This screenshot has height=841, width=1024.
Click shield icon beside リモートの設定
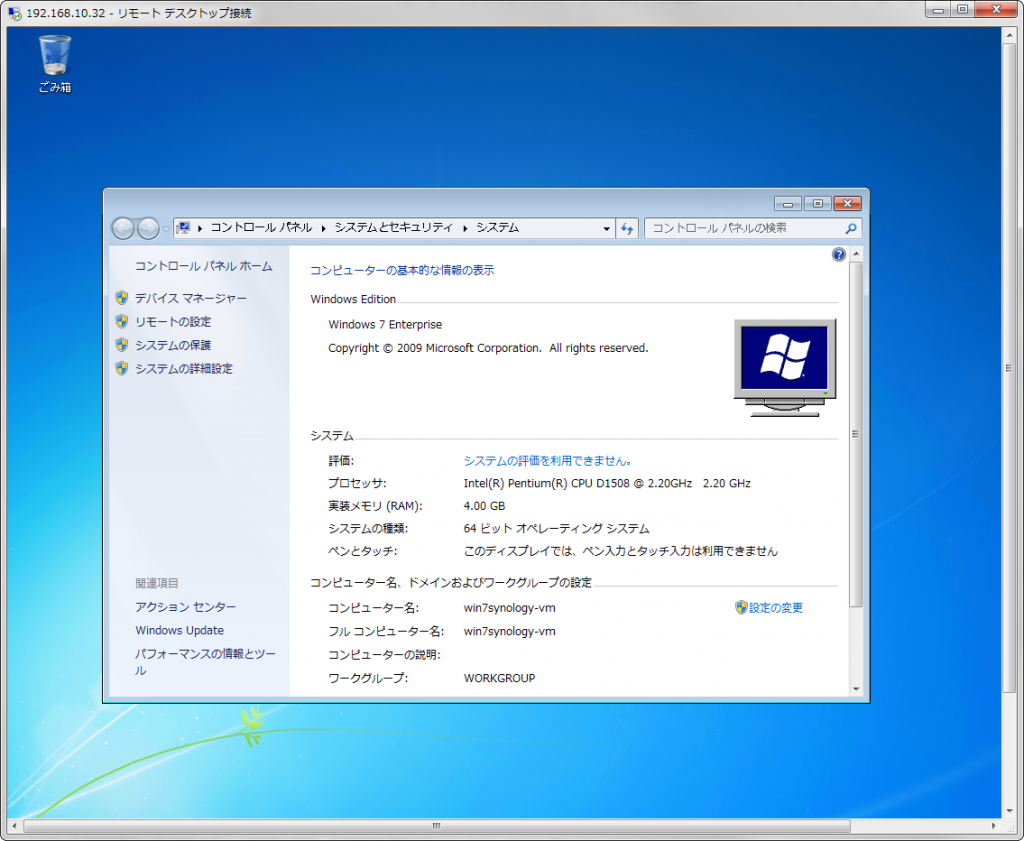coord(121,322)
